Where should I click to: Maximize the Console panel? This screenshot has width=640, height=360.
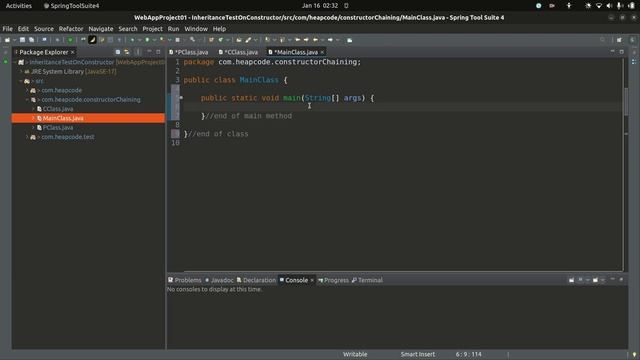(621, 280)
